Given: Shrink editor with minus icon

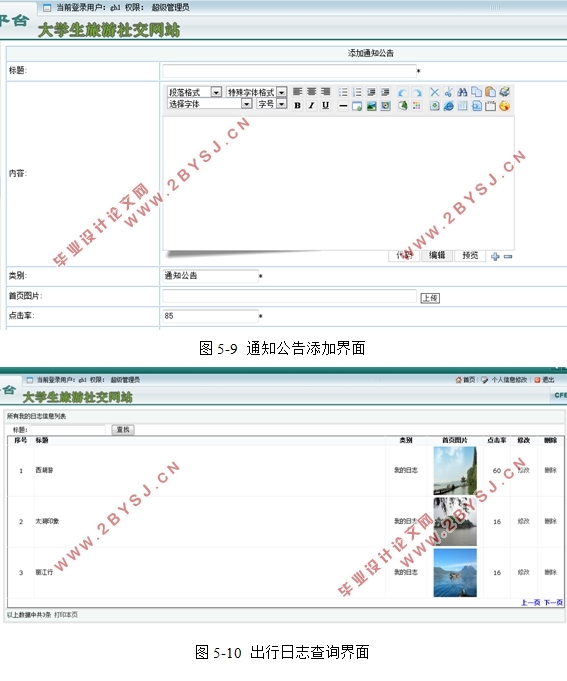Looking at the screenshot, I should (508, 257).
